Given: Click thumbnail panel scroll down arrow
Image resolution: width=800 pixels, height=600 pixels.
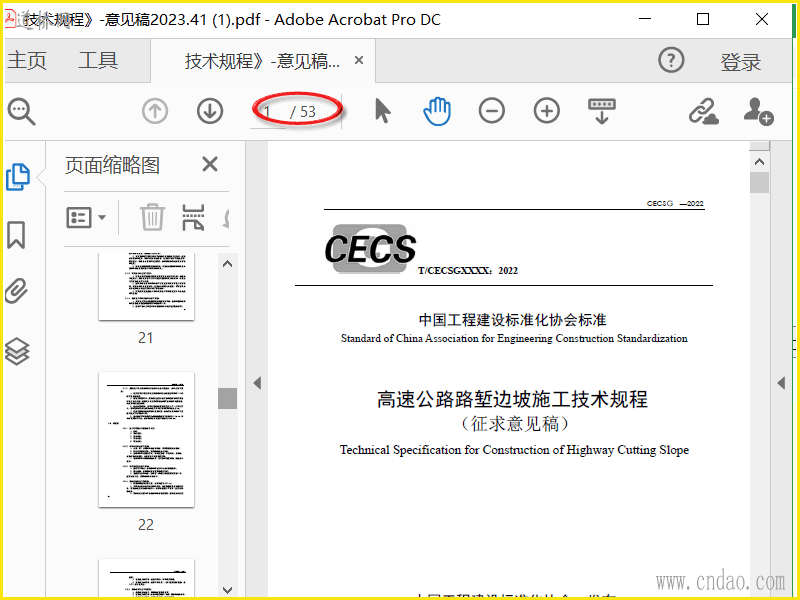Looking at the screenshot, I should click(x=228, y=590).
